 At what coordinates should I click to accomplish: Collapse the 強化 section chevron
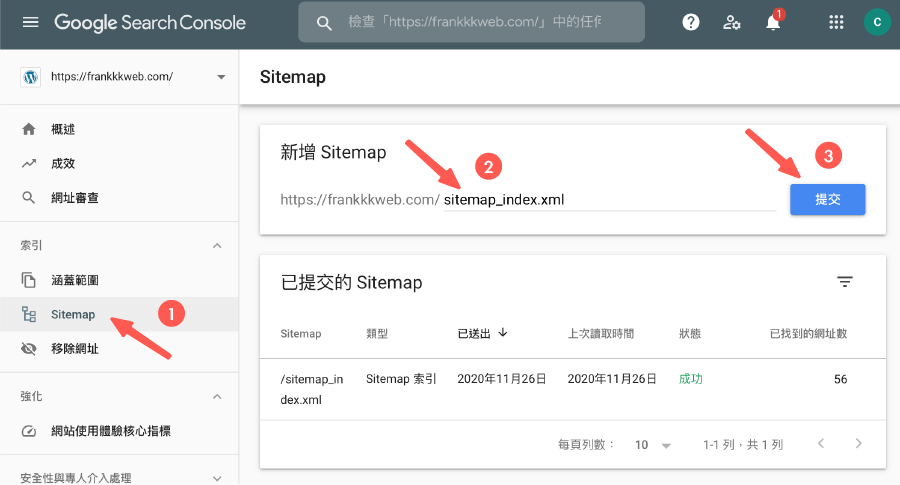pos(217,397)
